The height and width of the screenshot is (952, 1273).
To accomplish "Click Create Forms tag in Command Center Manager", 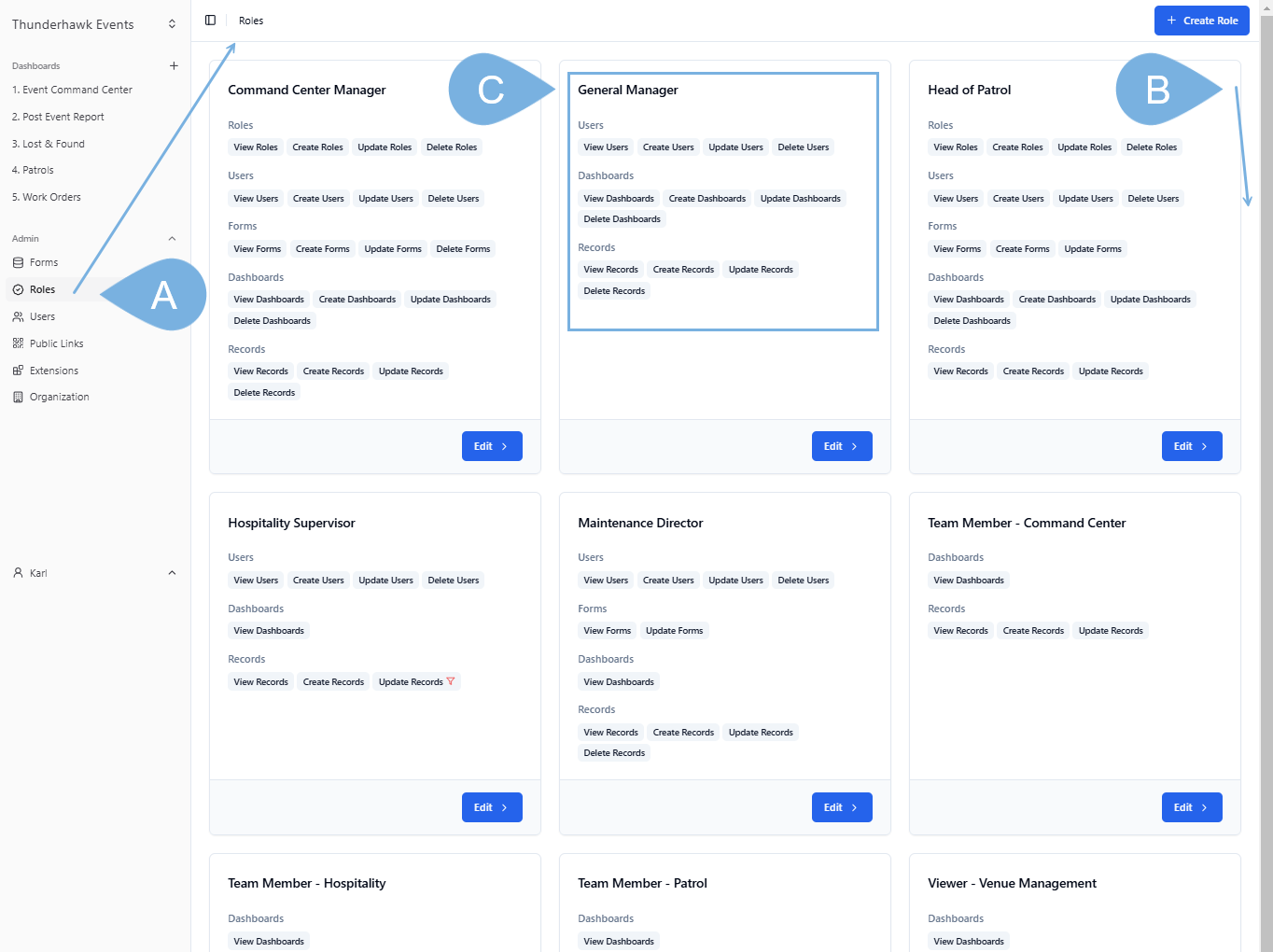I will pos(323,249).
